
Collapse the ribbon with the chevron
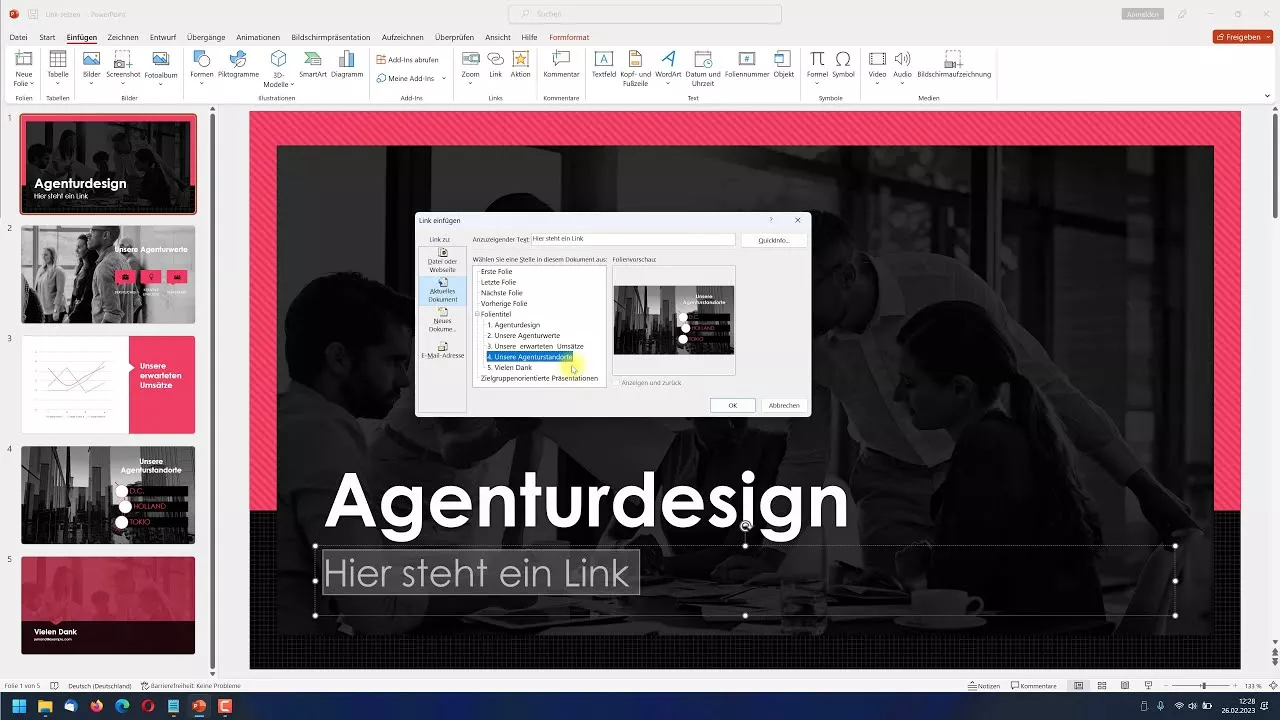pos(1268,96)
